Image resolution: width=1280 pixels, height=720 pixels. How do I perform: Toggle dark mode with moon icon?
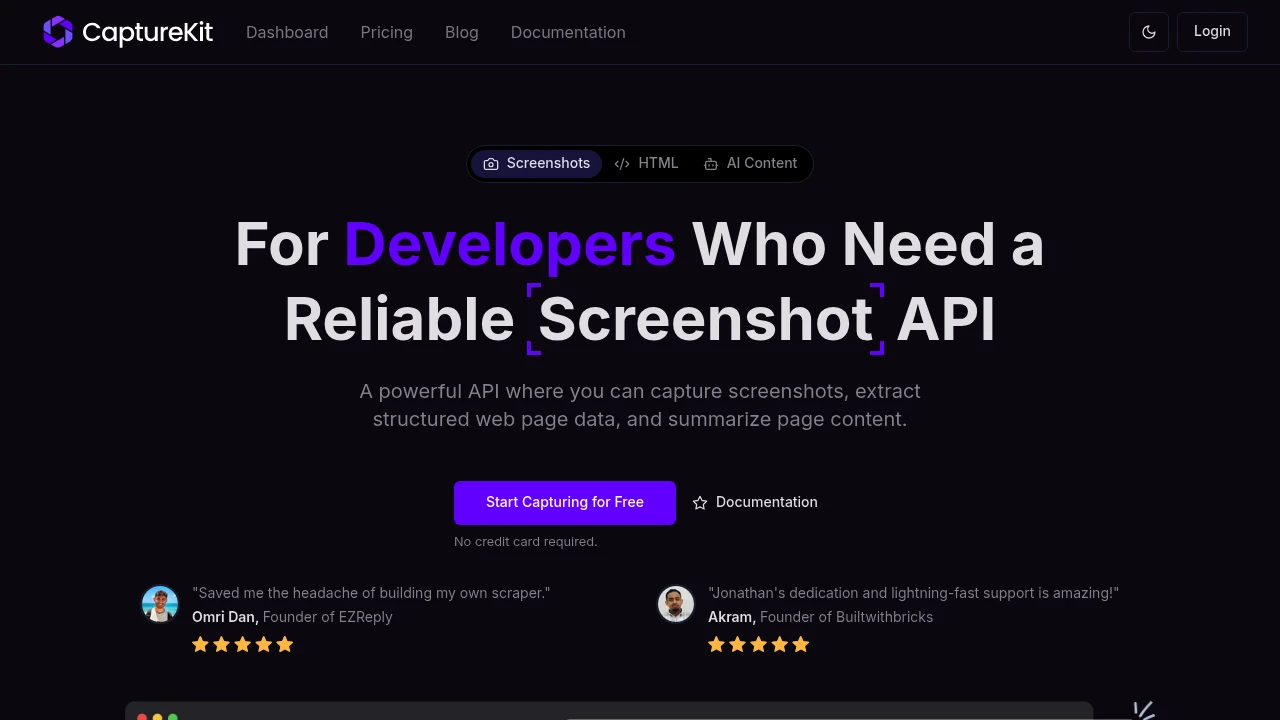(x=1149, y=32)
